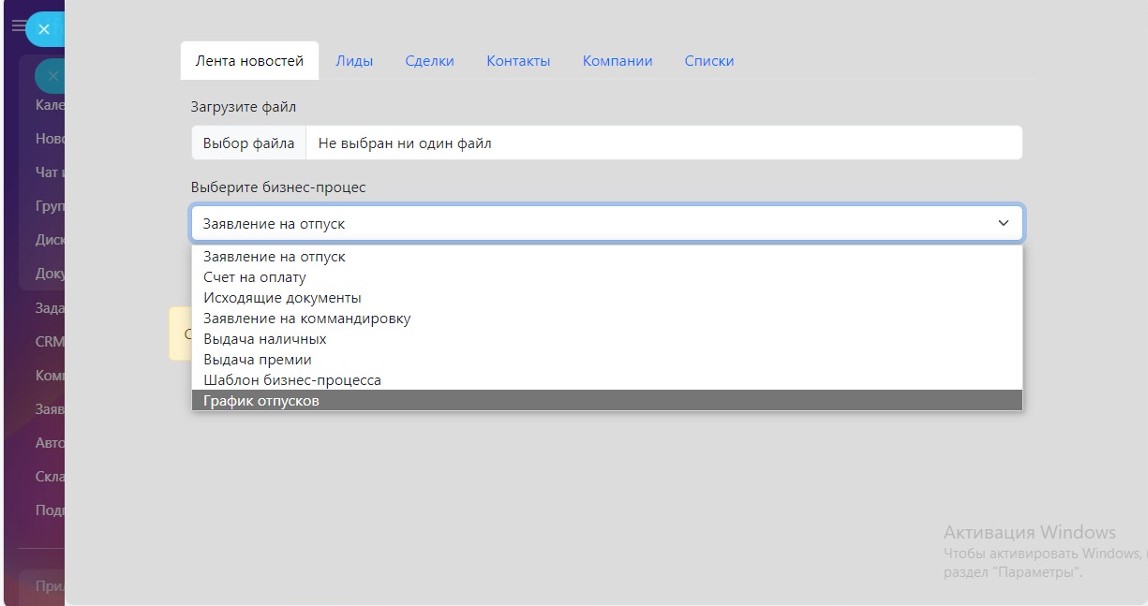Pick the Шаблон бизнес-процесса option

pyautogui.click(x=292, y=380)
